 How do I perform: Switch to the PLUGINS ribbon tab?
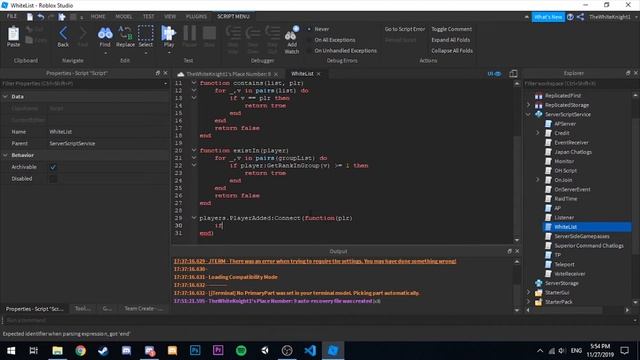[x=196, y=17]
